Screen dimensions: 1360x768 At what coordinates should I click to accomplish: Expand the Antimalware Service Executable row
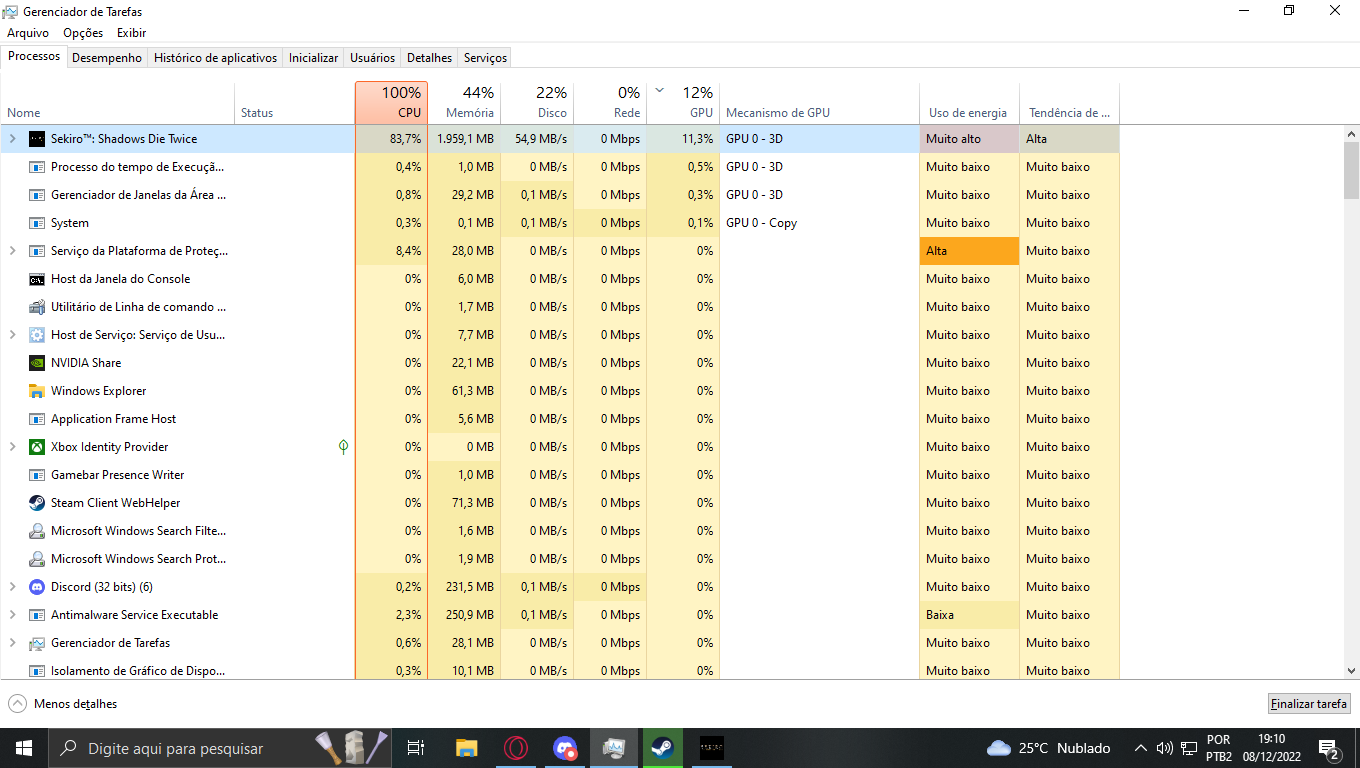click(13, 615)
